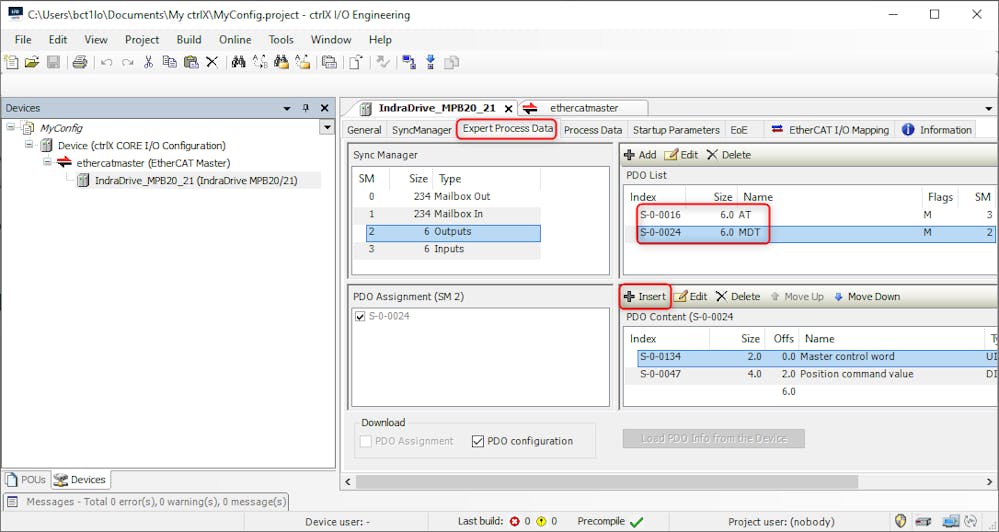Click Add in PDO List toolbar

click(640, 155)
